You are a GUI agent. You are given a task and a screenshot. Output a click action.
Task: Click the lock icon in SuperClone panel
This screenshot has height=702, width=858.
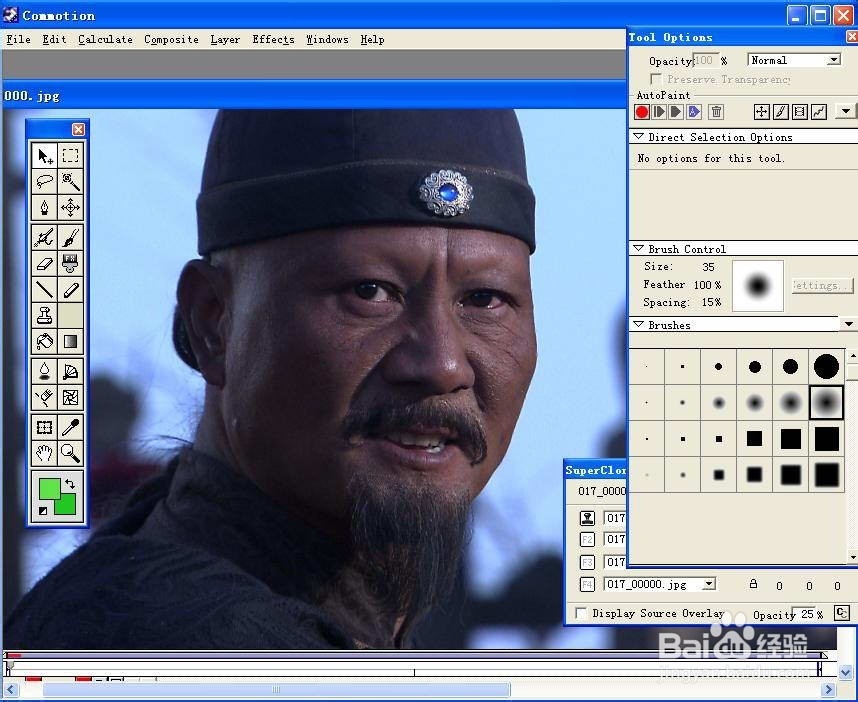[752, 583]
